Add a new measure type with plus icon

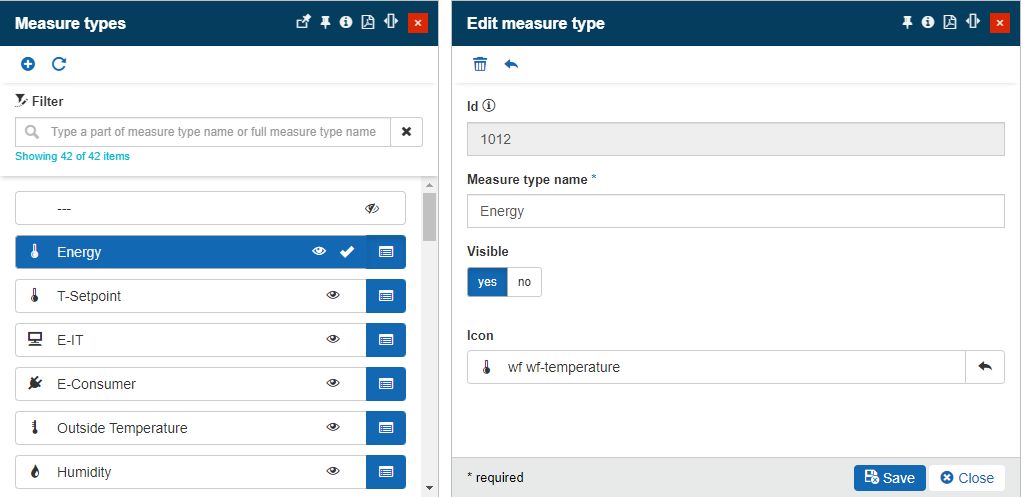28,64
